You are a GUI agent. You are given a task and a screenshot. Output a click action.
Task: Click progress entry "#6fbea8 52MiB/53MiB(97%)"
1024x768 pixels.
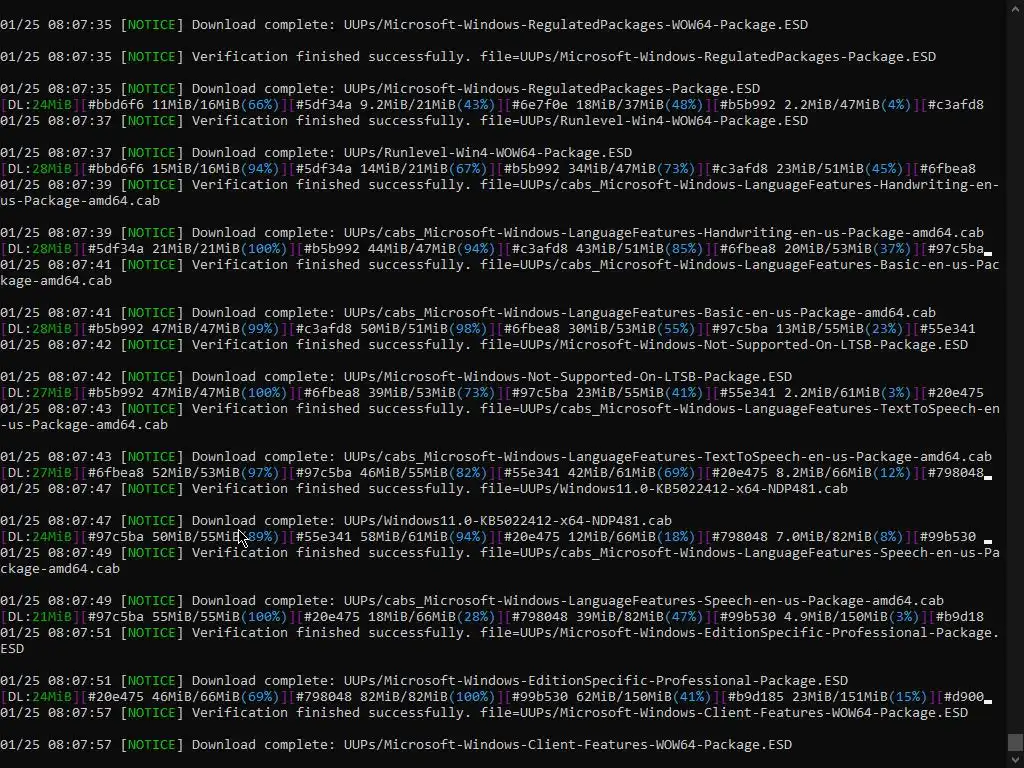pos(184,473)
